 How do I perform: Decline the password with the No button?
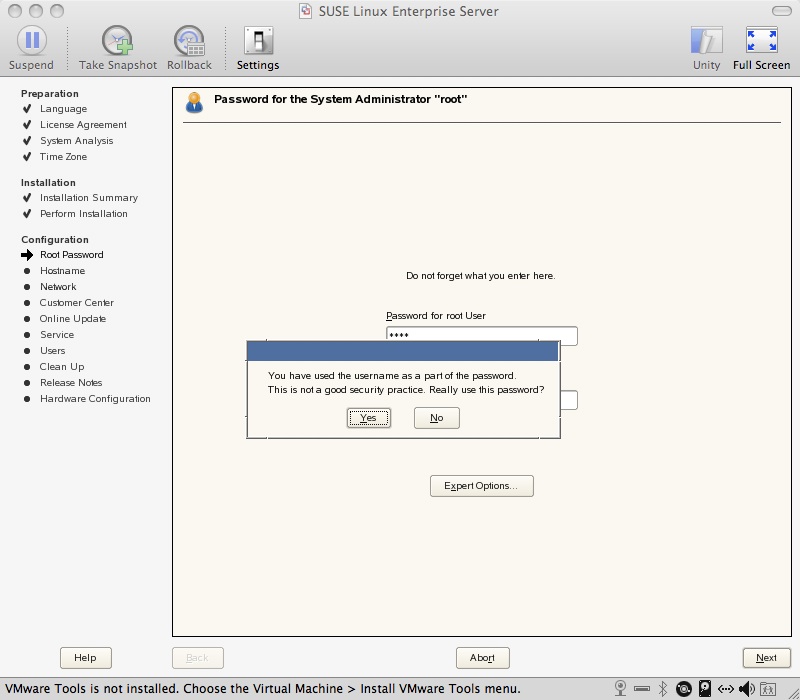click(437, 418)
